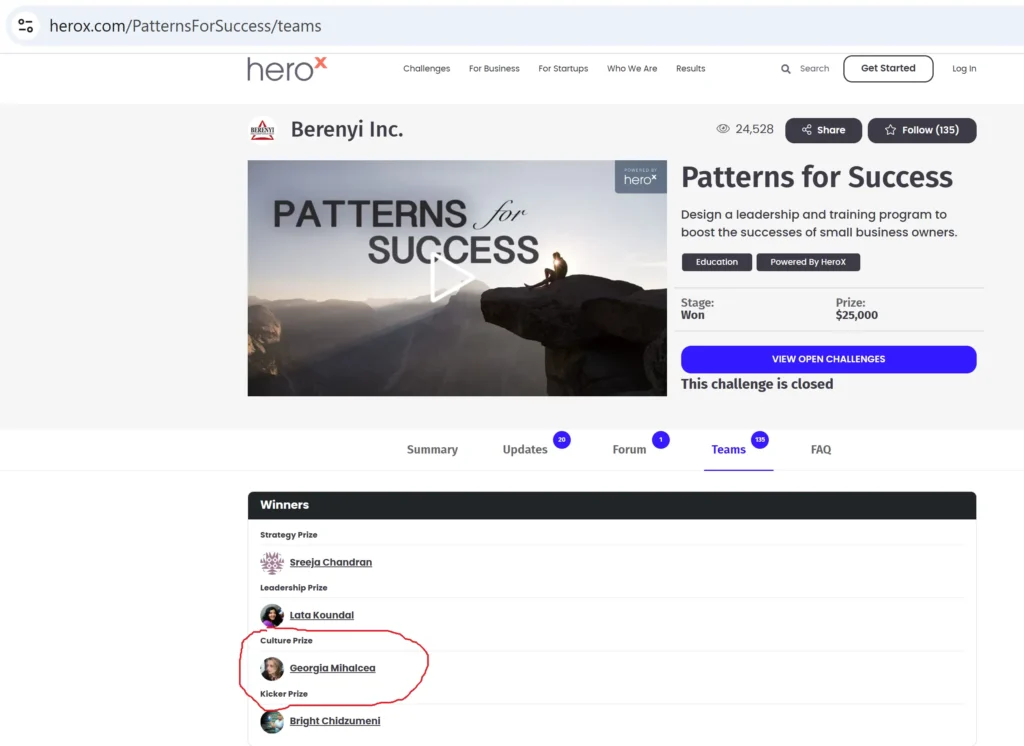The width and height of the screenshot is (1024, 746).
Task: Switch to the Forum tab
Action: (629, 449)
